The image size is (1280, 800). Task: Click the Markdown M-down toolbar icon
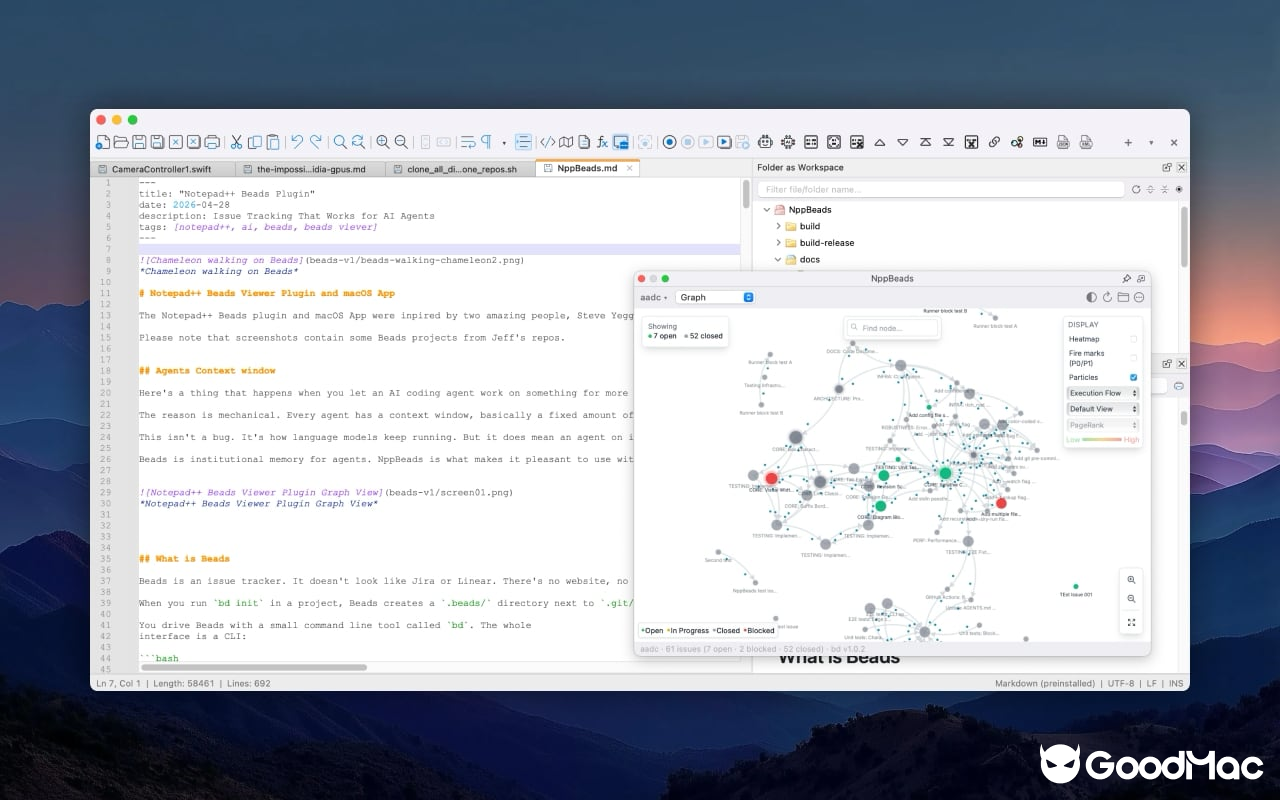(1040, 142)
